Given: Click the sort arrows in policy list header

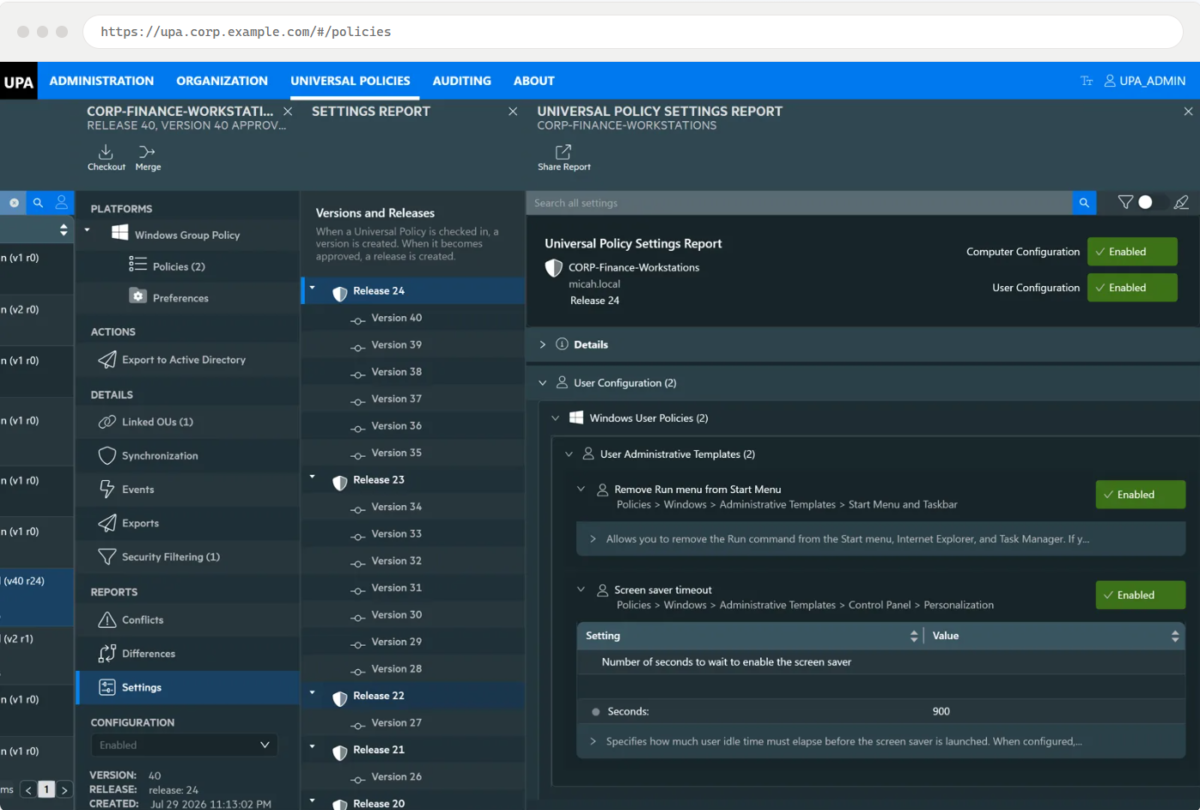Looking at the screenshot, I should [64, 230].
